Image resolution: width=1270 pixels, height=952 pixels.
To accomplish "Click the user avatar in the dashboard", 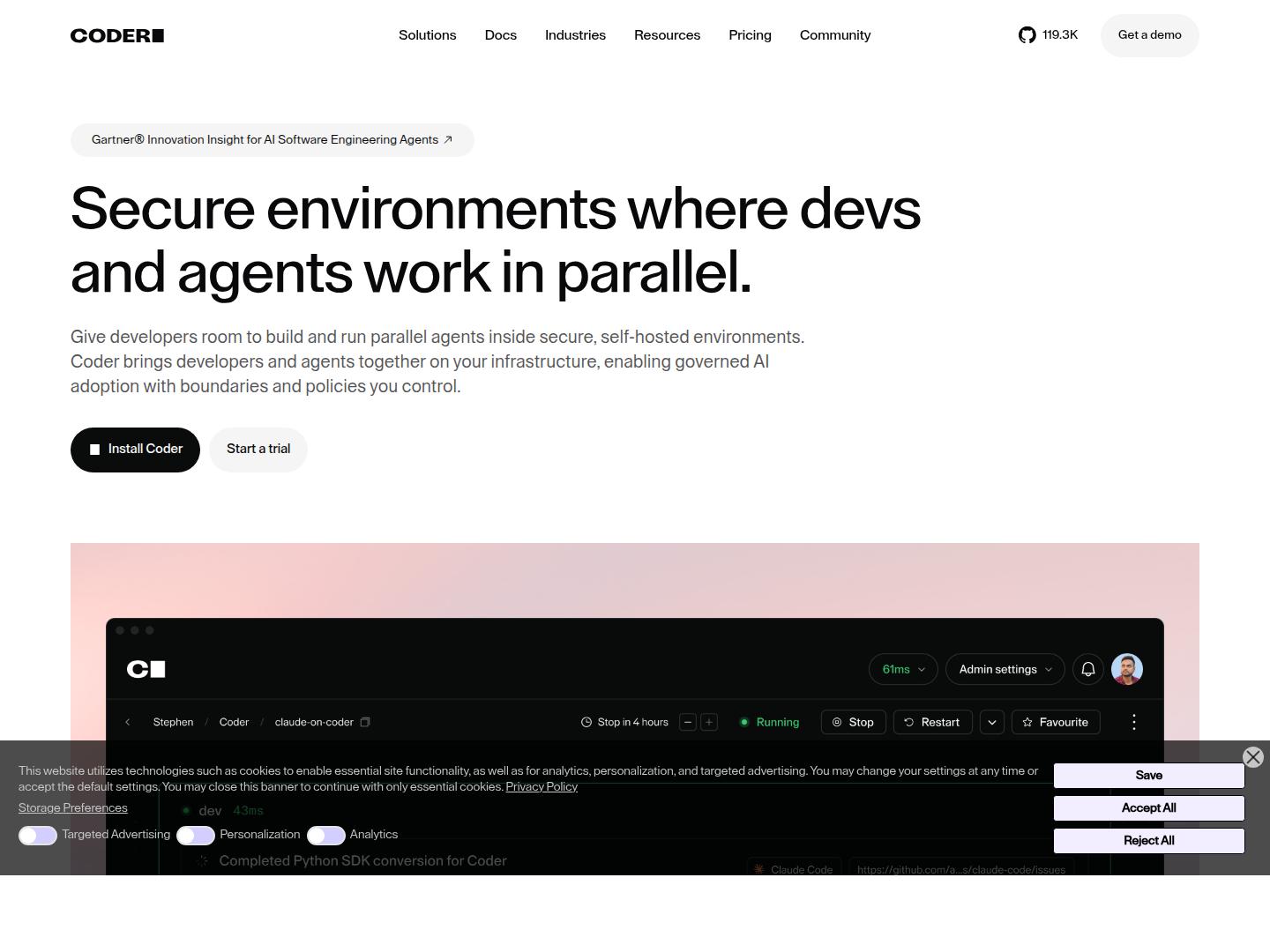I will point(1127,669).
